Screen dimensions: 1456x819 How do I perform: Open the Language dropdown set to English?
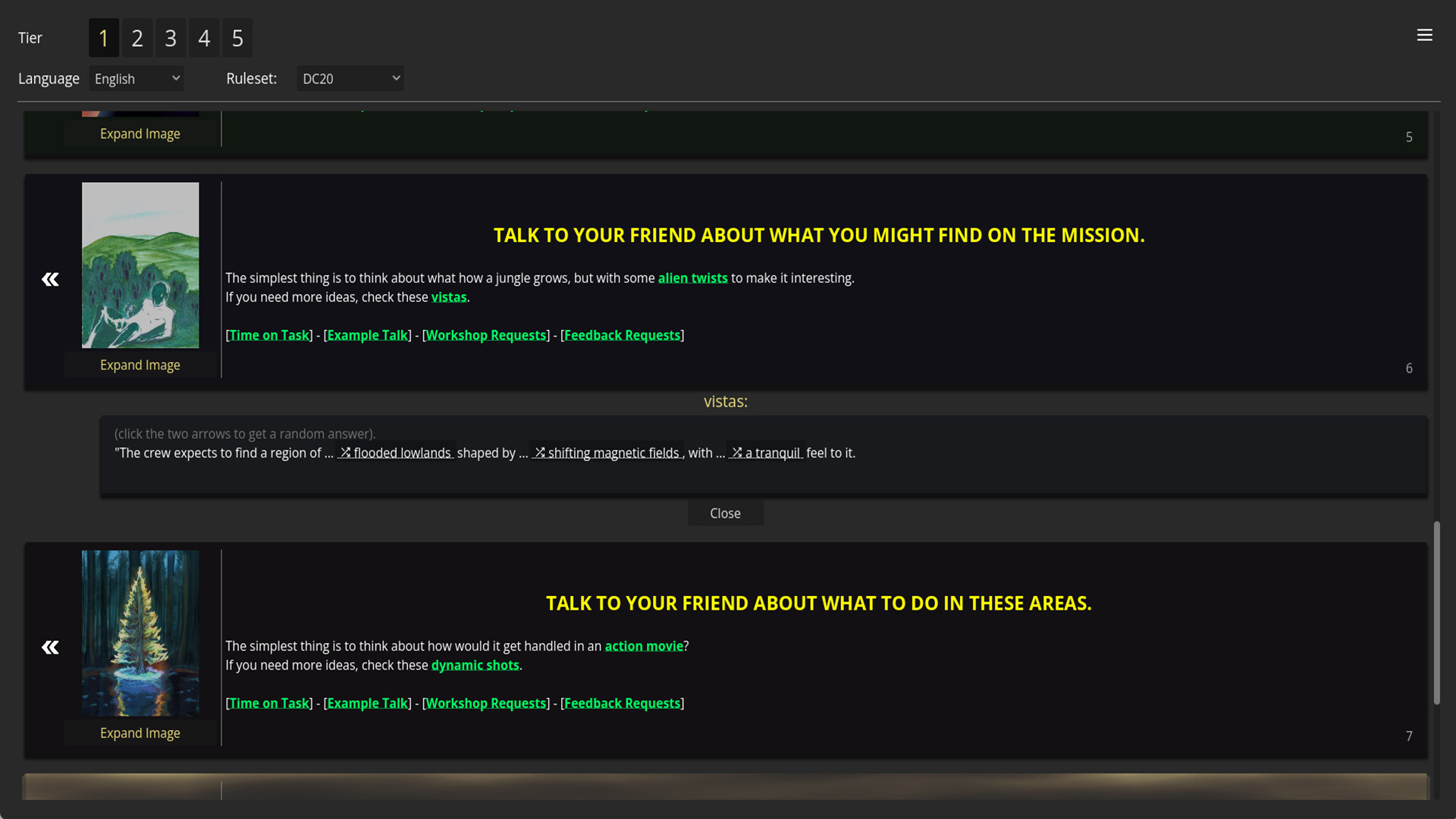coord(136,78)
